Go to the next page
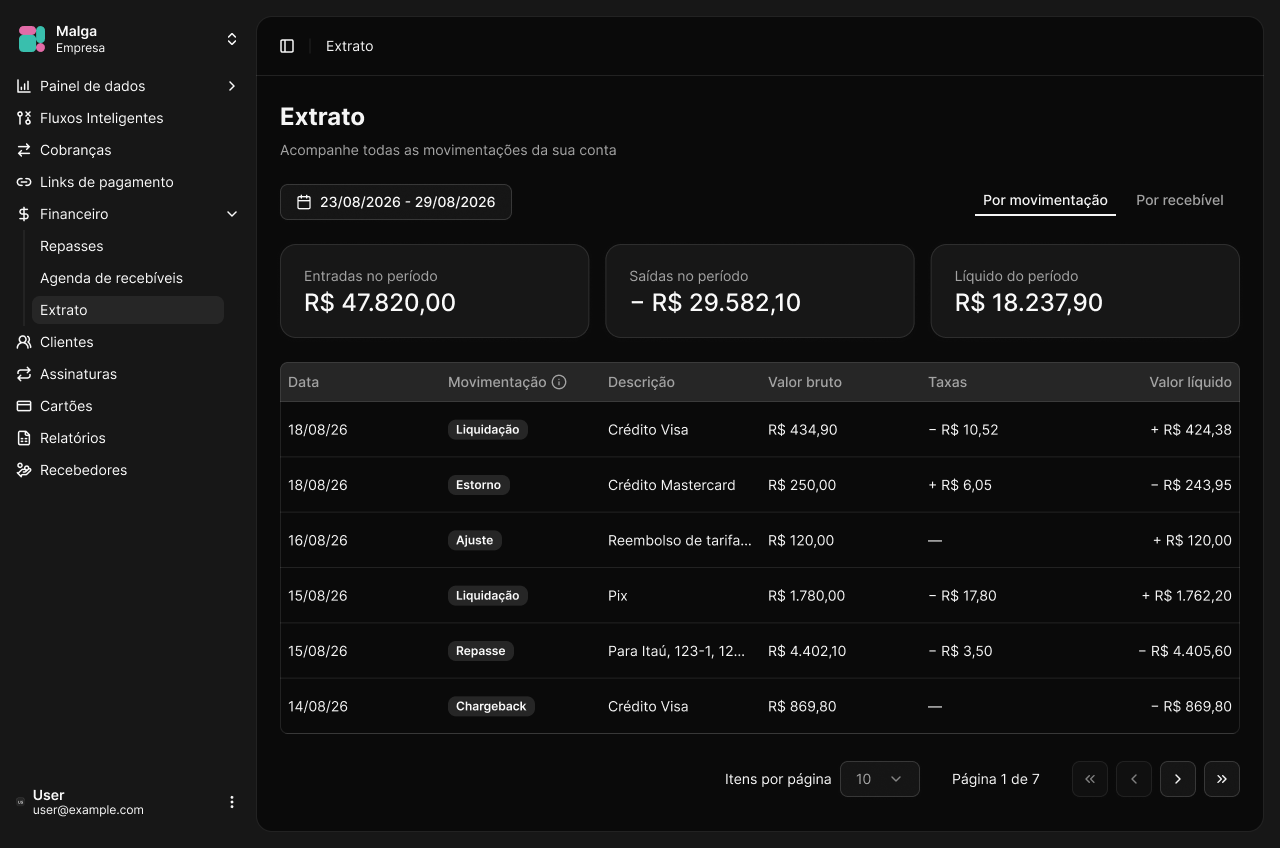Image resolution: width=1280 pixels, height=848 pixels. tap(1178, 779)
